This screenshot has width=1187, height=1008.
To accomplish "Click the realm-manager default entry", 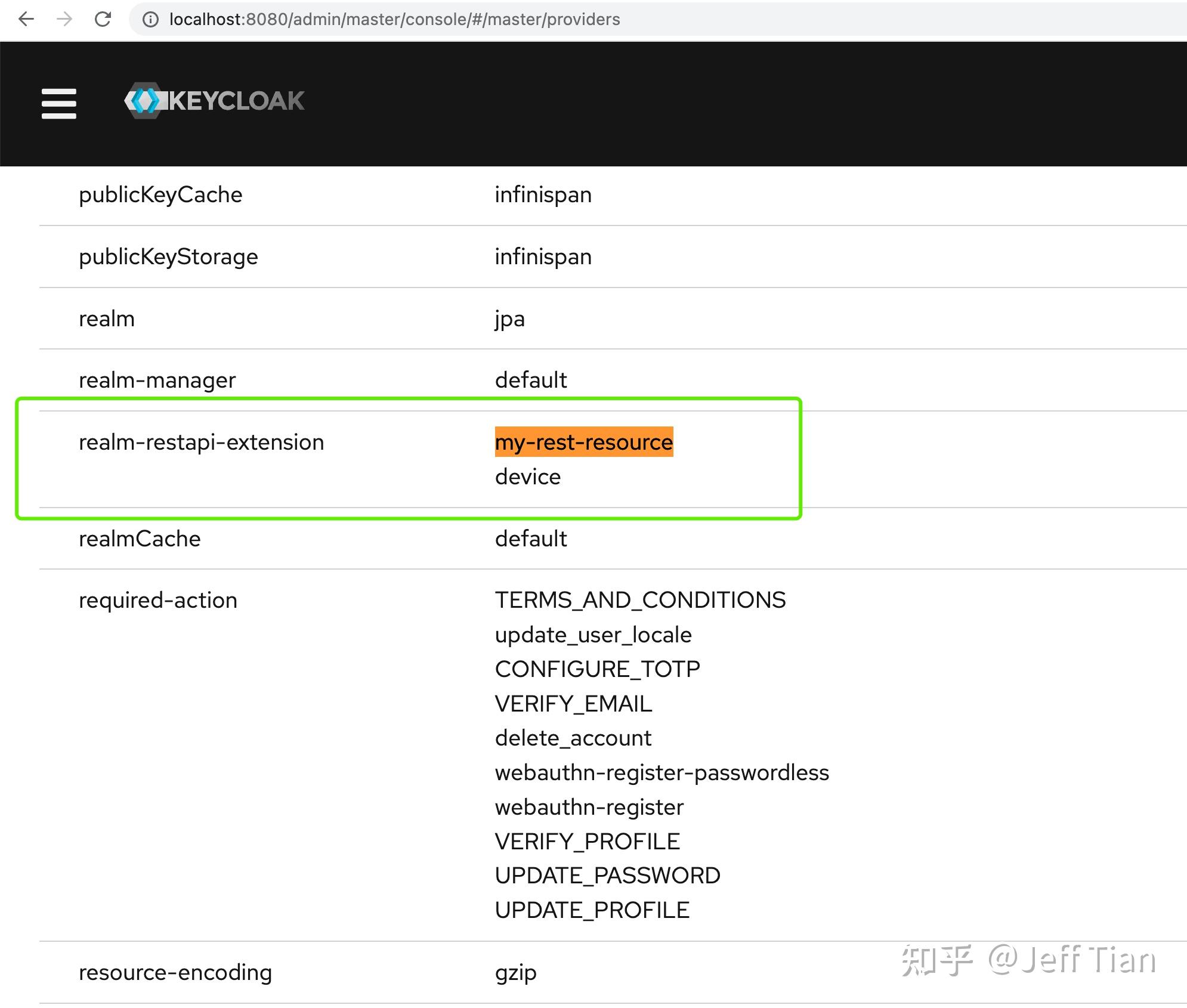I will [x=530, y=380].
